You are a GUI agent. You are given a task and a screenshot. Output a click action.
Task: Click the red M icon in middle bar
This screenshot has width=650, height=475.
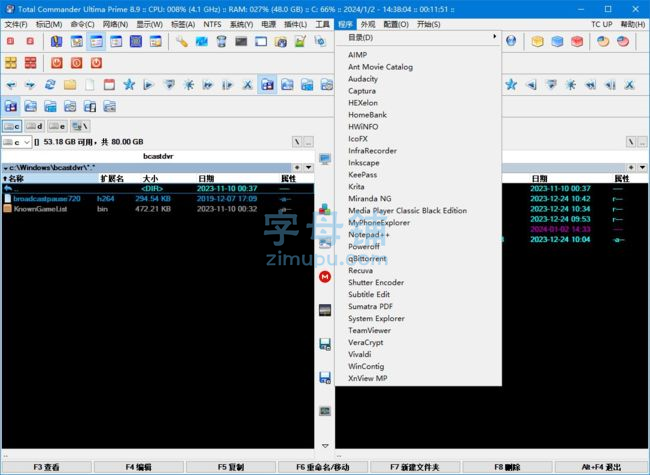point(325,276)
